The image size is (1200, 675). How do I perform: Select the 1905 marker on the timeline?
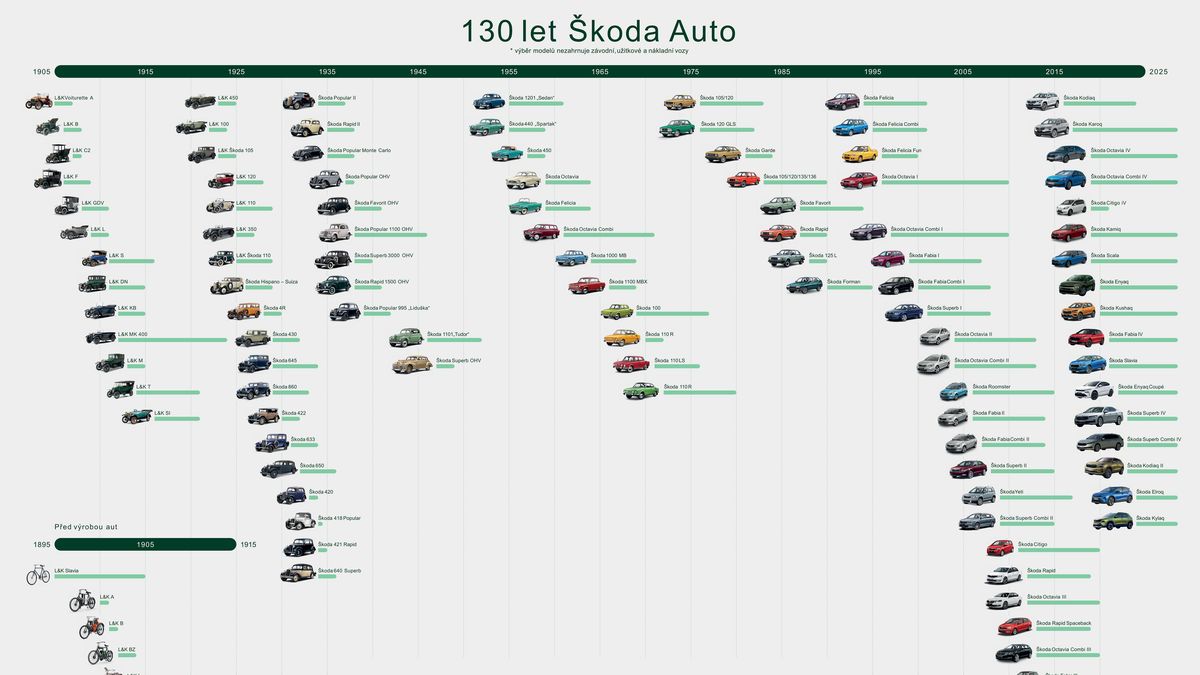[x=42, y=71]
